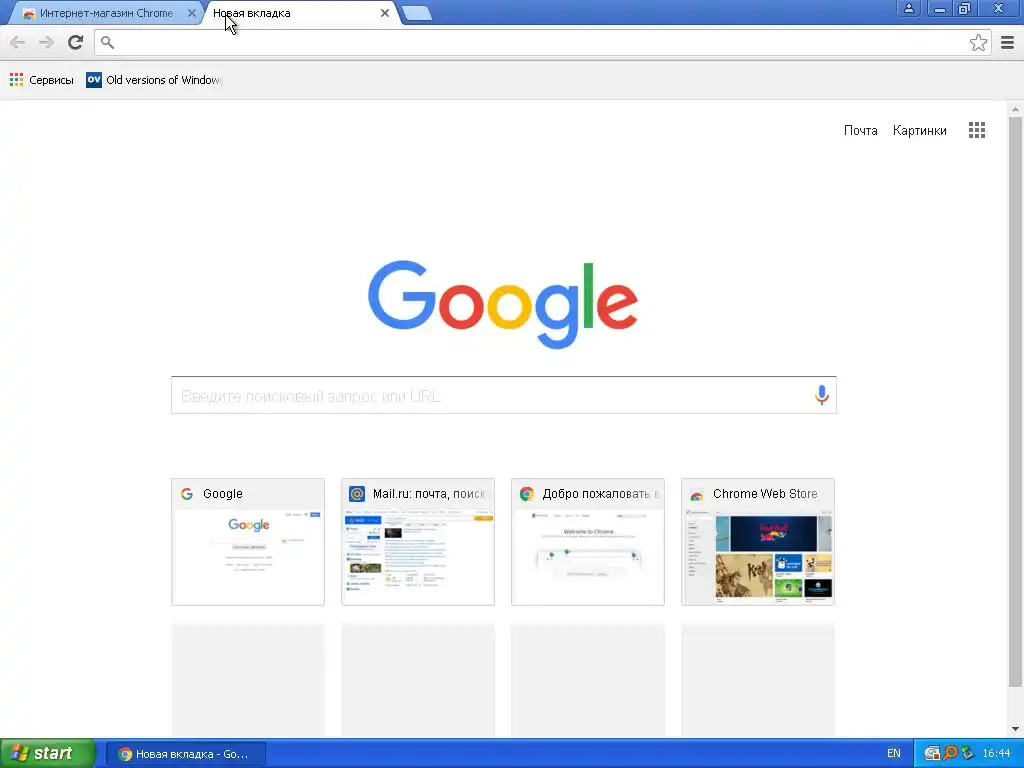Click the magnifier tray icon
The height and width of the screenshot is (768, 1024).
(x=950, y=754)
